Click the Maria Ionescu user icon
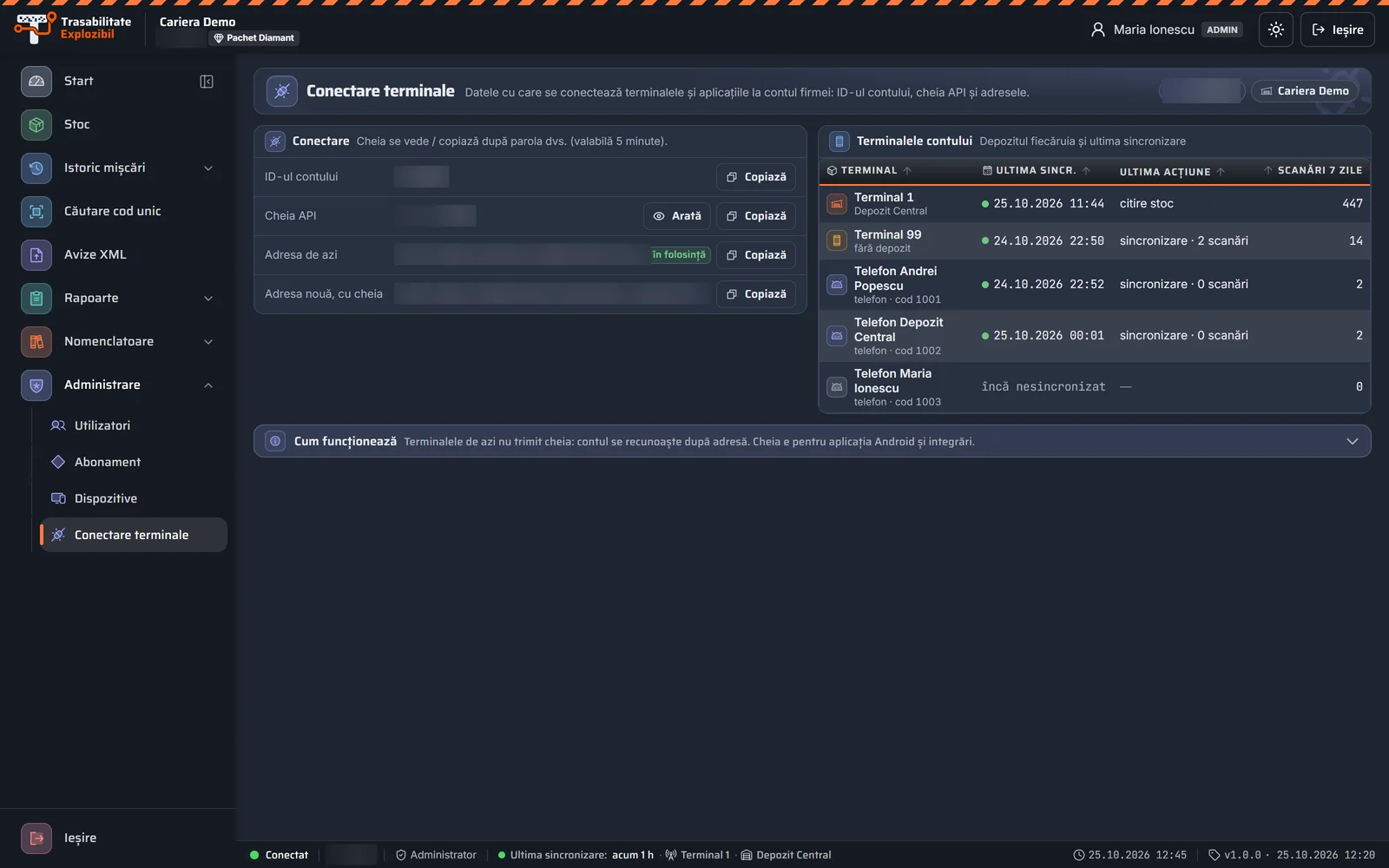The height and width of the screenshot is (868, 1389). pos(1098,30)
